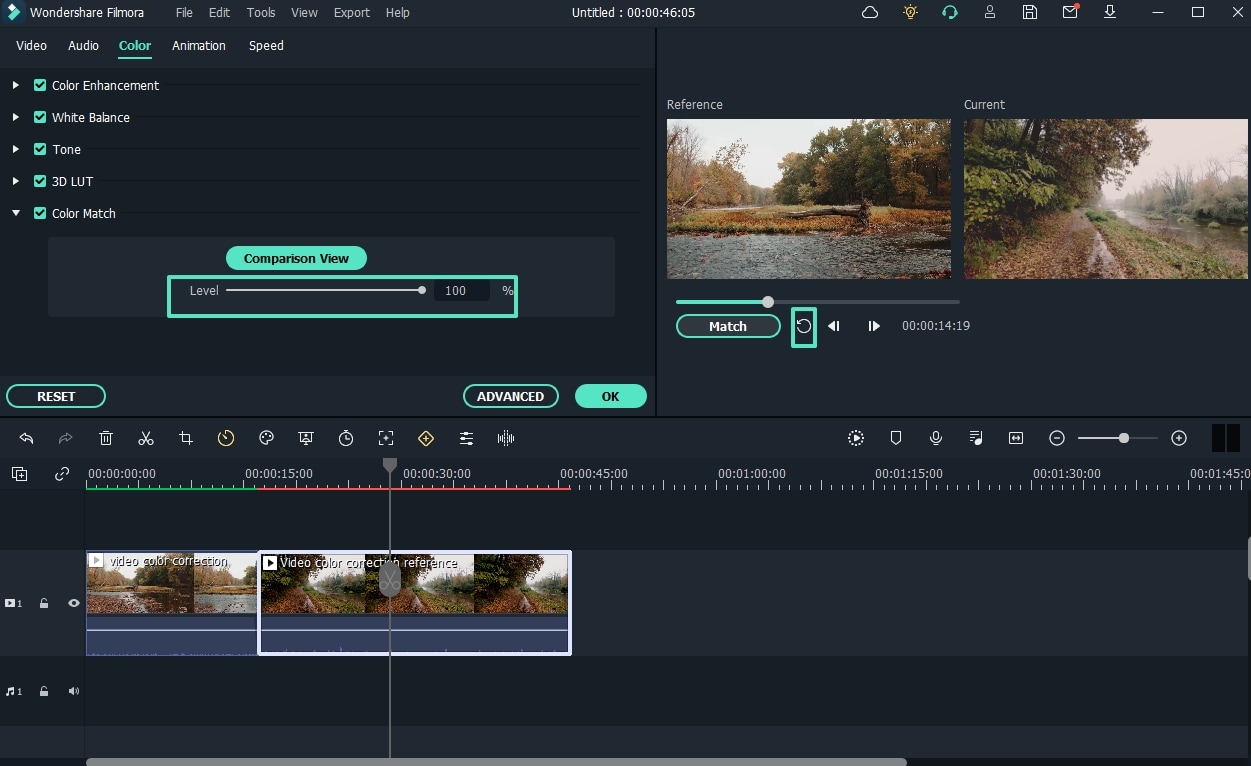1251x766 pixels.
Task: Zoom in the timeline with plus icon
Action: tap(1179, 438)
